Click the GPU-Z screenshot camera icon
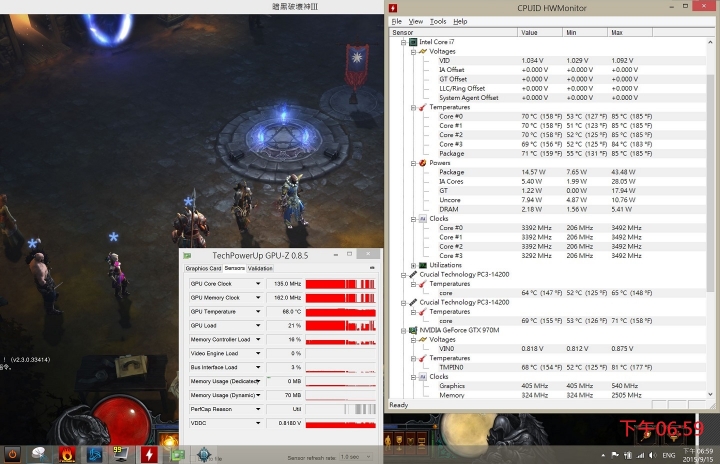720x464 pixels. (372, 267)
